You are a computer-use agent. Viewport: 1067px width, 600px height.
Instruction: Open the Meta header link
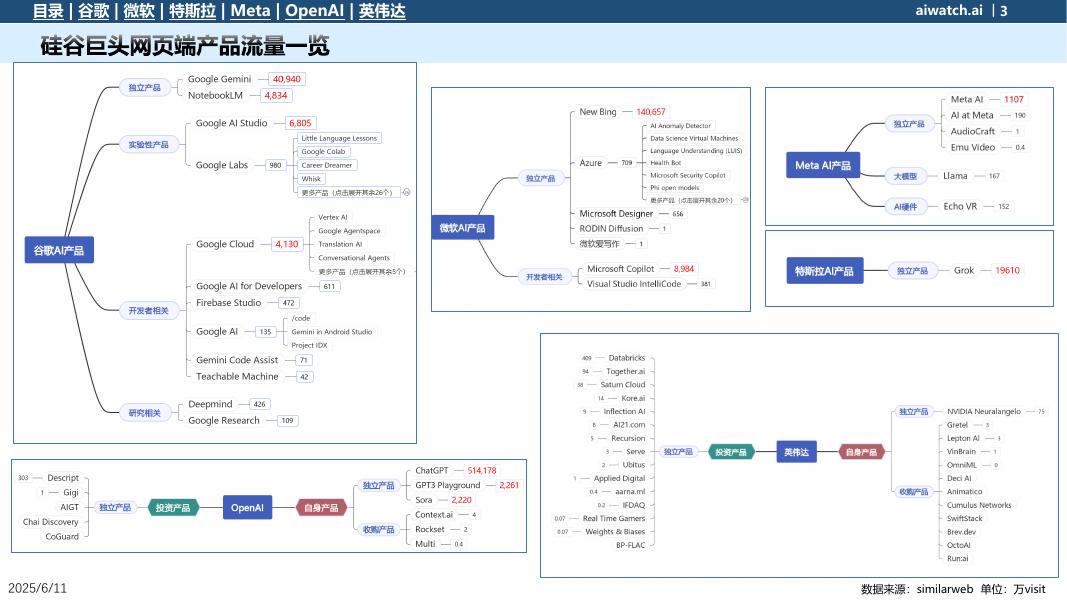(x=250, y=11)
